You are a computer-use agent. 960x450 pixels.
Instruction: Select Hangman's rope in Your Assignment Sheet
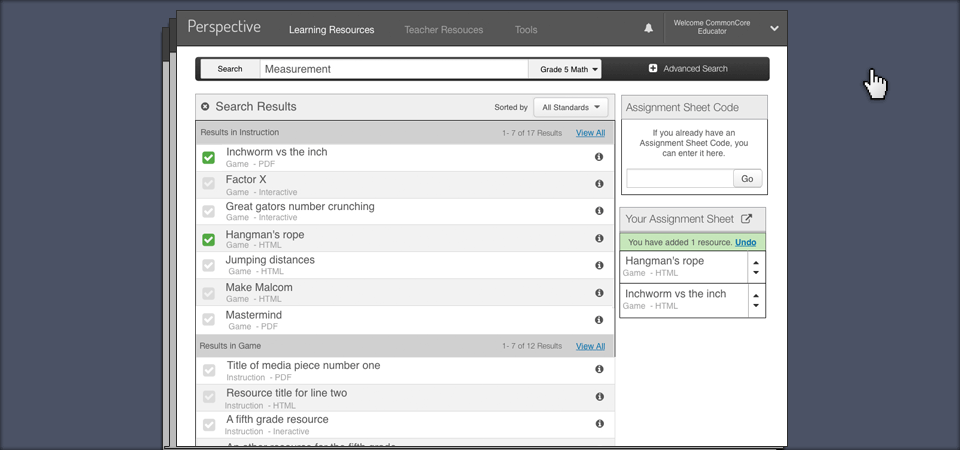tap(664, 261)
